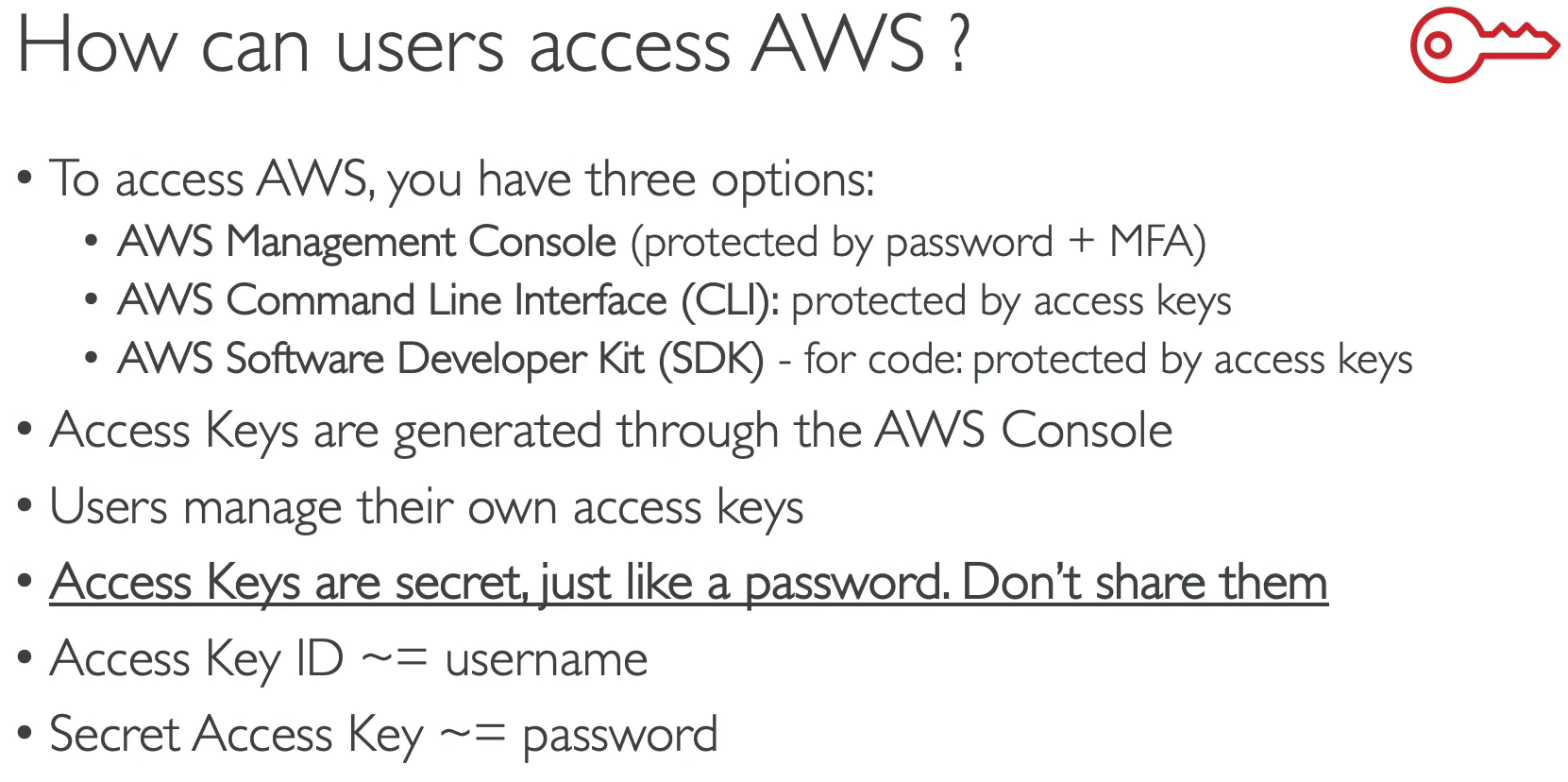Click the bold 'AWS Software Developer Kit (SDK)' text

pos(440,359)
